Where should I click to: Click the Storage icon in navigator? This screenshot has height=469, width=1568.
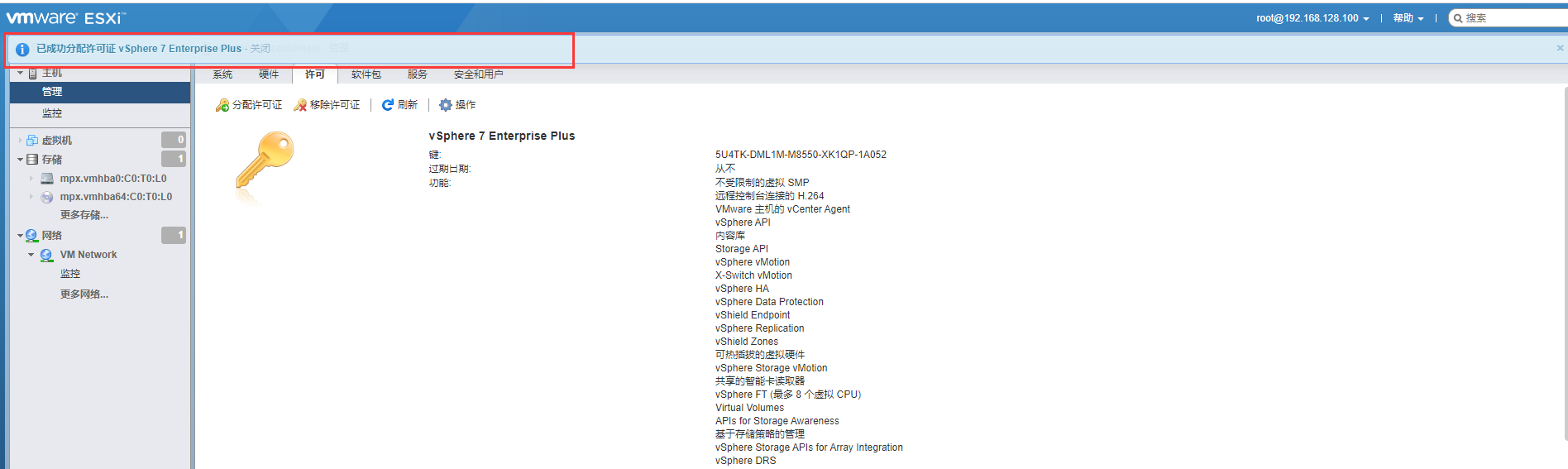32,160
